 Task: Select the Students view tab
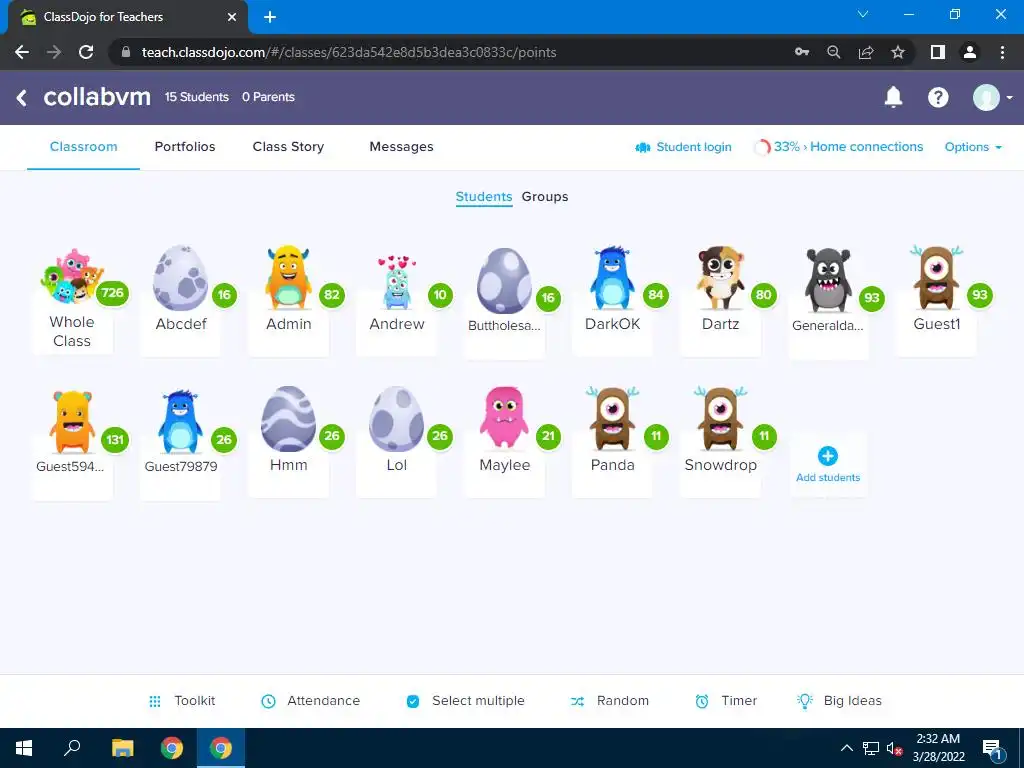[x=484, y=197]
